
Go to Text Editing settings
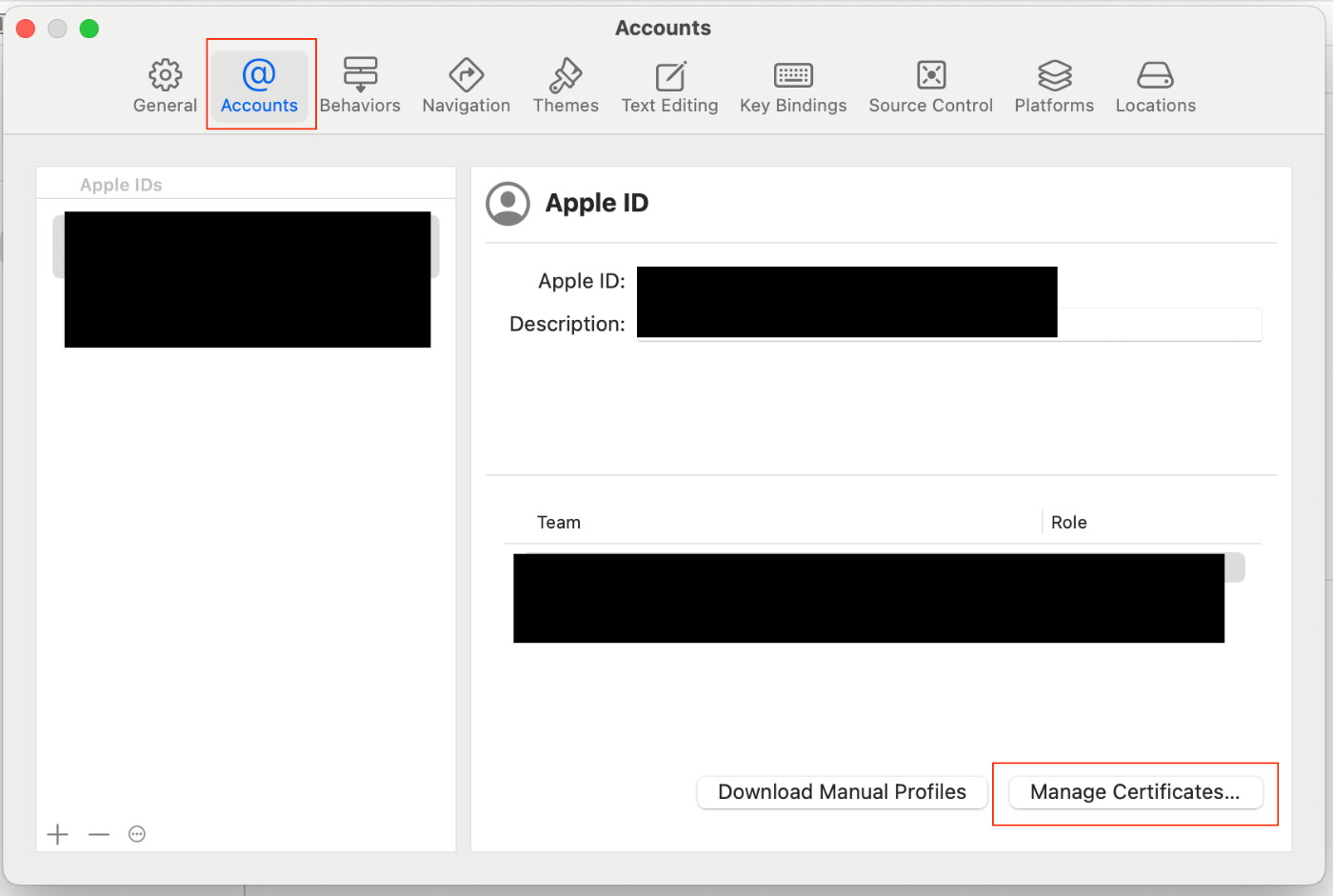coord(669,86)
